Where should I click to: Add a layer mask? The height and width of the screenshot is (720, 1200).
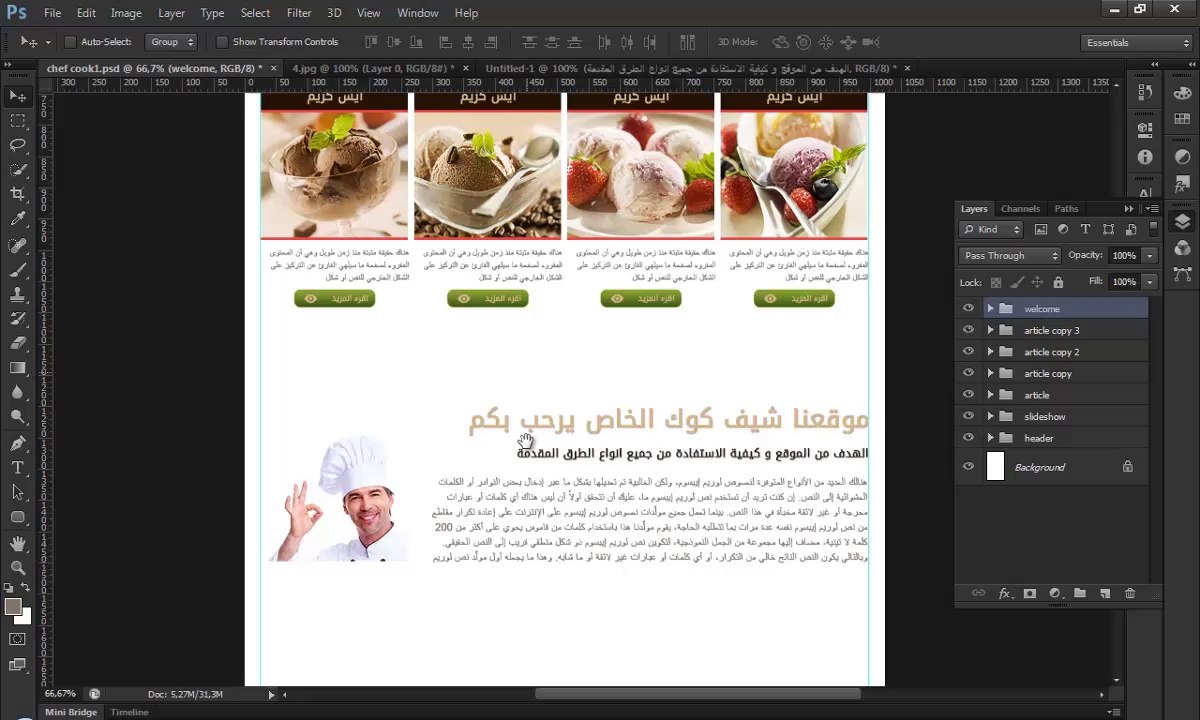point(1030,593)
